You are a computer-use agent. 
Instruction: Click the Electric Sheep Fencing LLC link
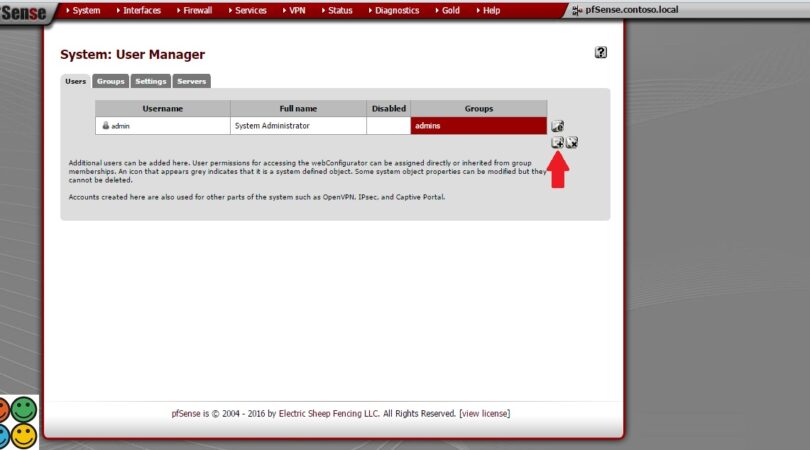tap(329, 413)
